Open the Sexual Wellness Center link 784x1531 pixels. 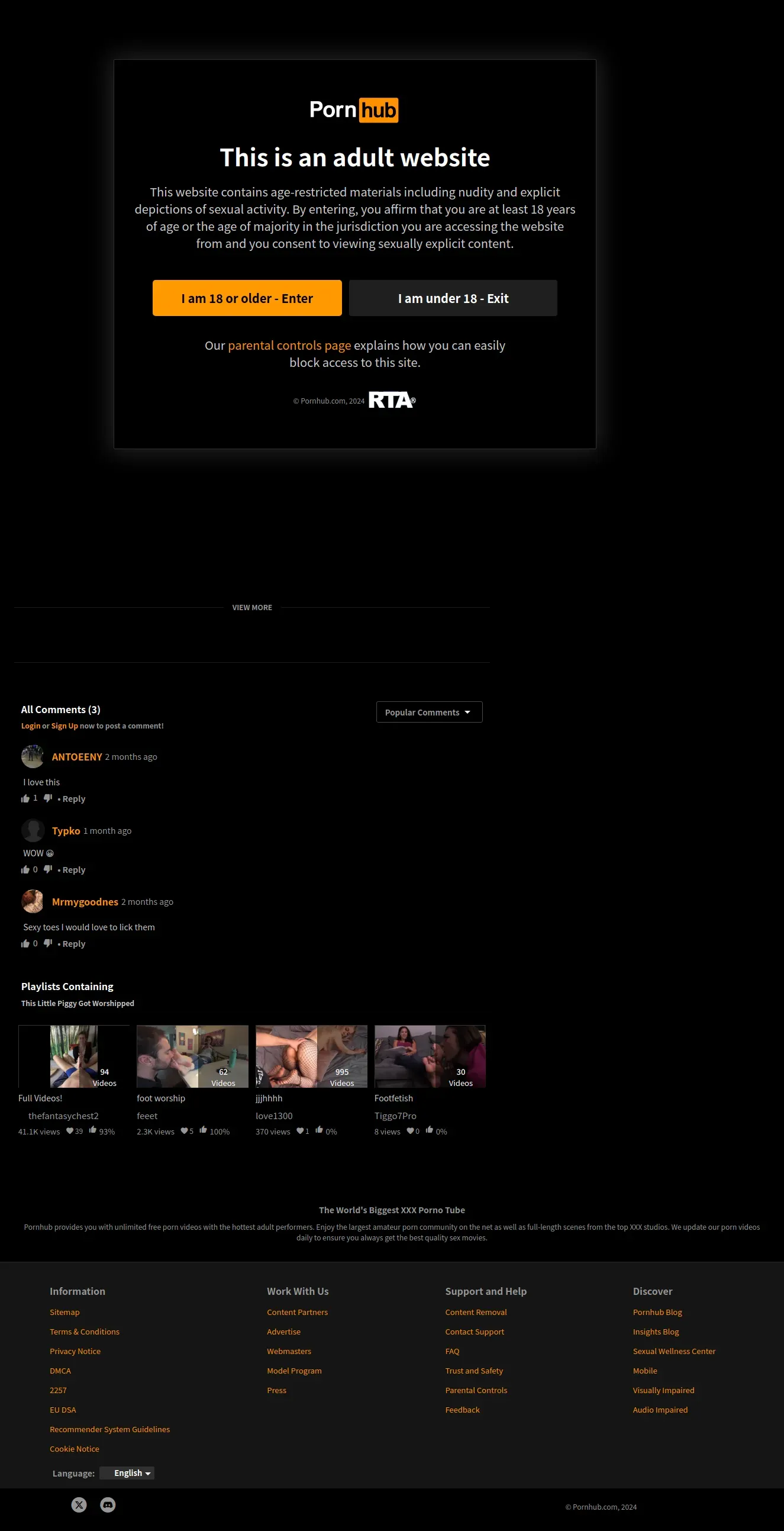tap(674, 1351)
